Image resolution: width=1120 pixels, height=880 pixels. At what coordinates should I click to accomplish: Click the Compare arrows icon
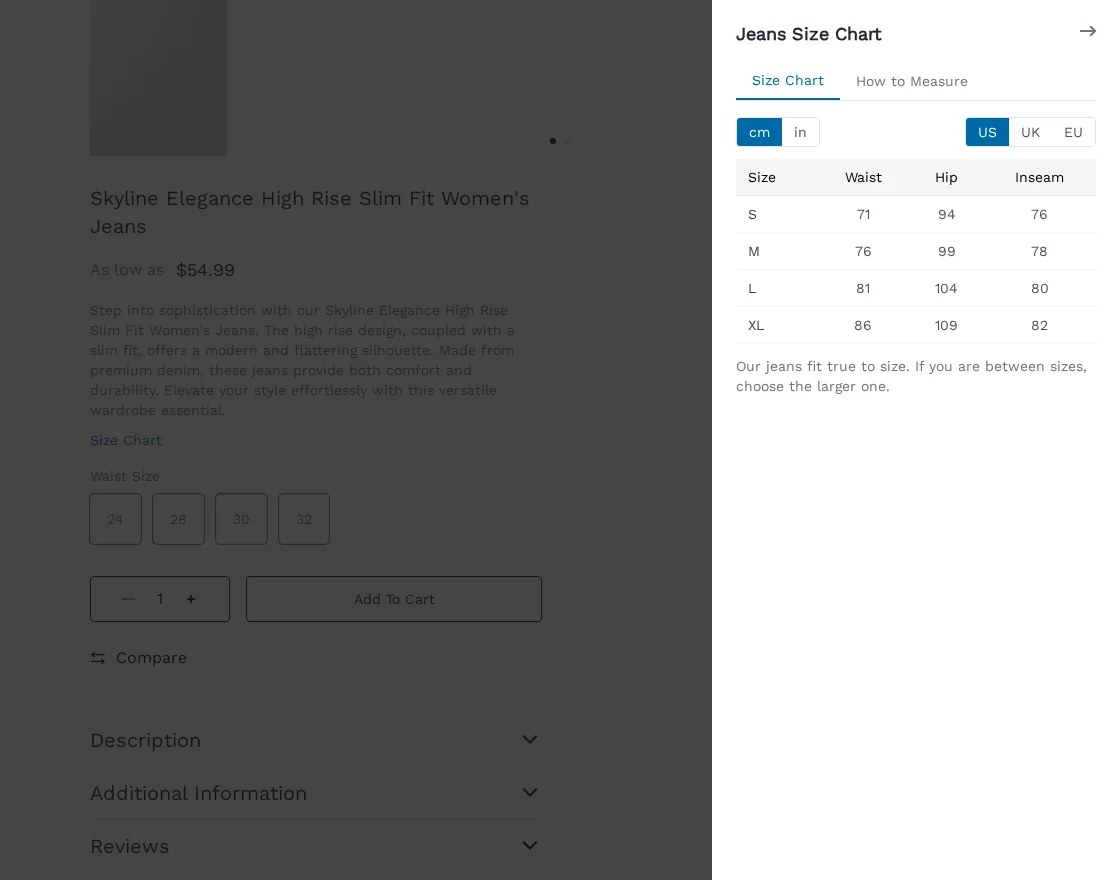[x=98, y=658]
